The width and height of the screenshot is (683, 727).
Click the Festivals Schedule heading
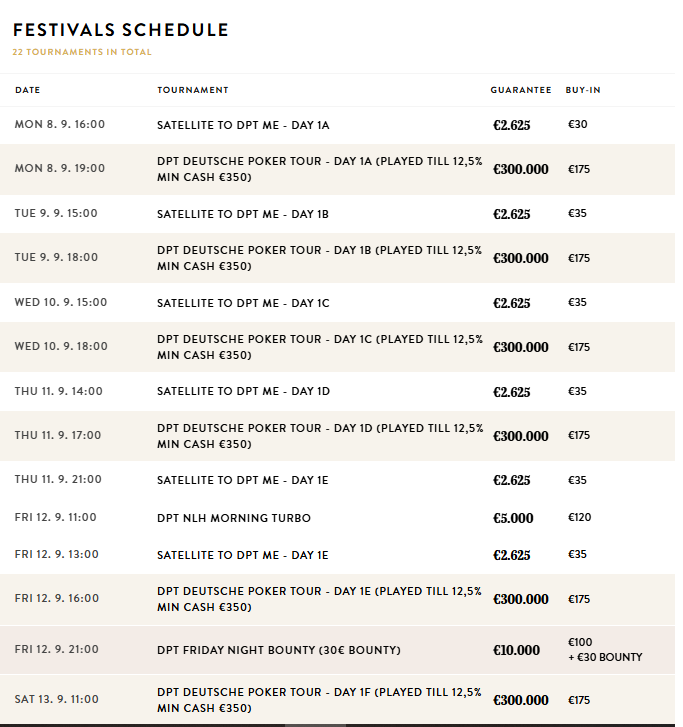click(121, 31)
